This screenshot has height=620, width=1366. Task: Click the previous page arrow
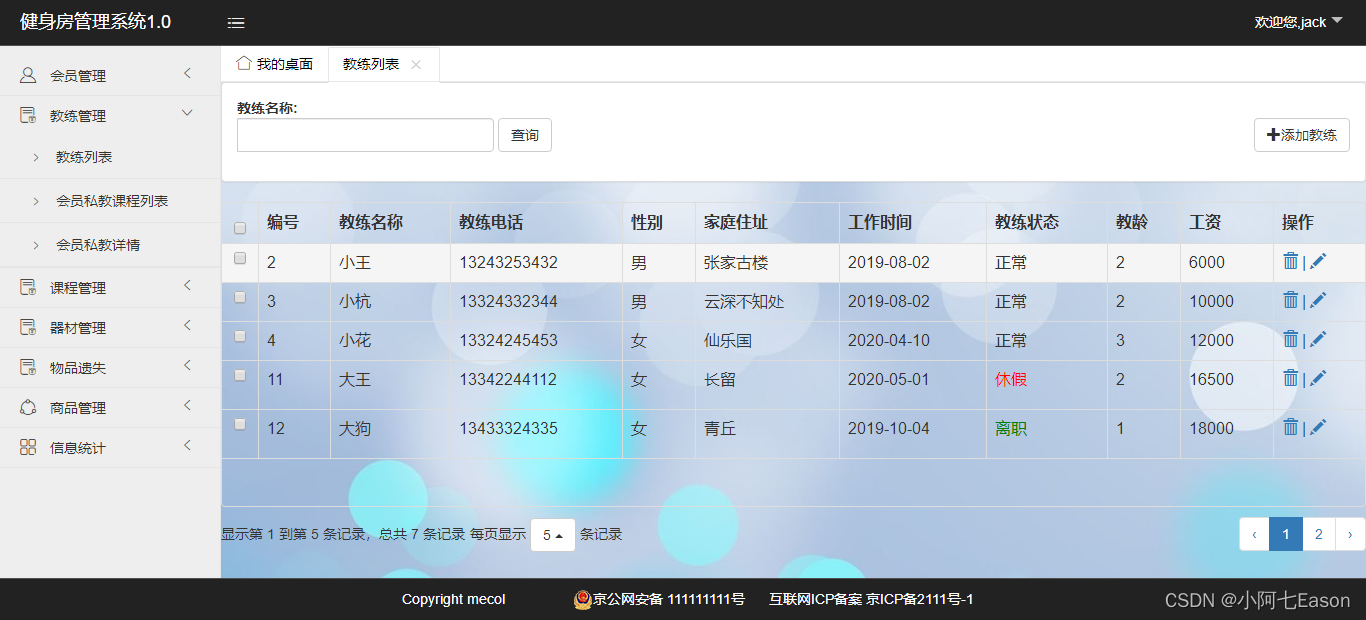pyautogui.click(x=1254, y=534)
